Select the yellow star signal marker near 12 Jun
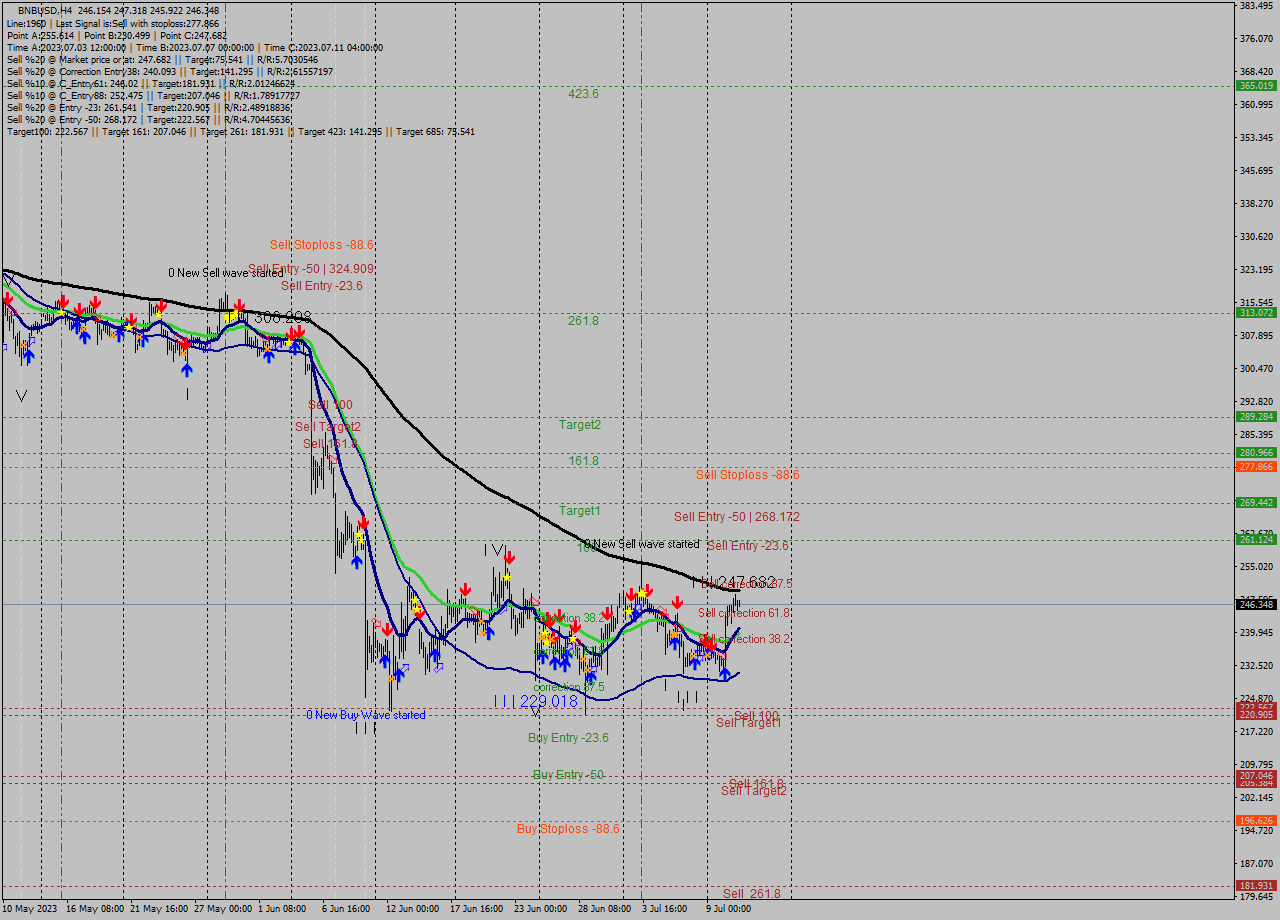1280x920 pixels. [x=415, y=601]
